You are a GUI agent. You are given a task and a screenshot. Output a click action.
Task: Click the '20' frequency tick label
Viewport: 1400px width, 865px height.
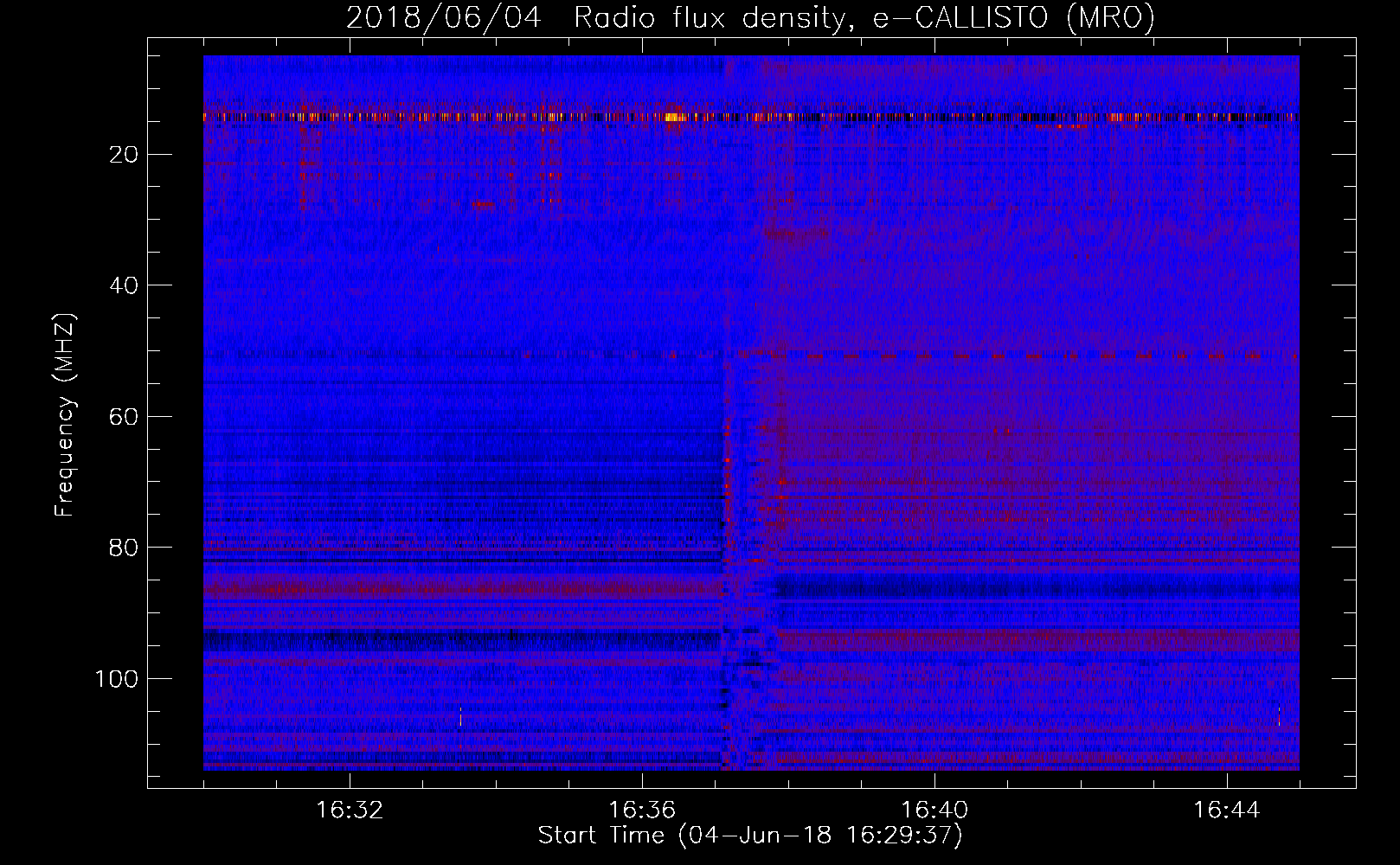pos(124,155)
